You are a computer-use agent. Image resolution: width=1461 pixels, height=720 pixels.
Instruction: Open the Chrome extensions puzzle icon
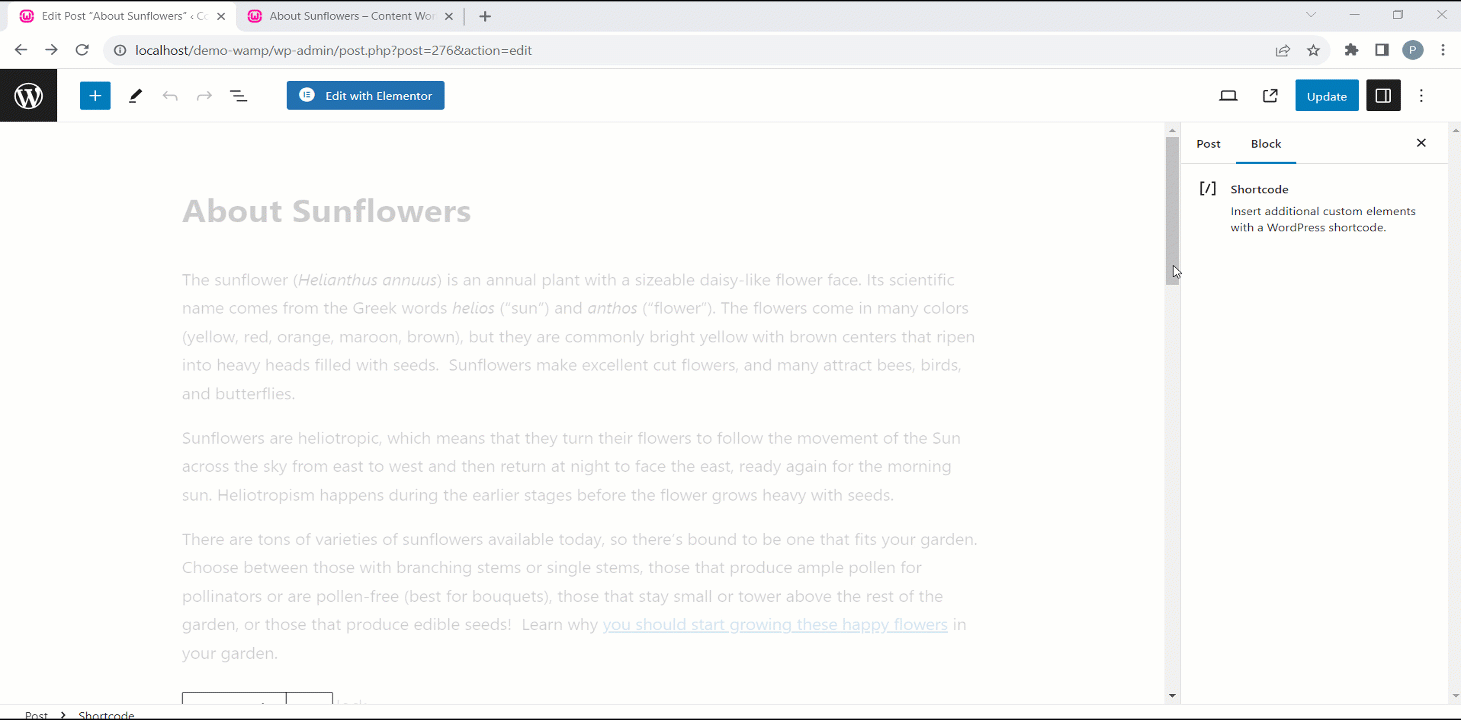tap(1351, 50)
